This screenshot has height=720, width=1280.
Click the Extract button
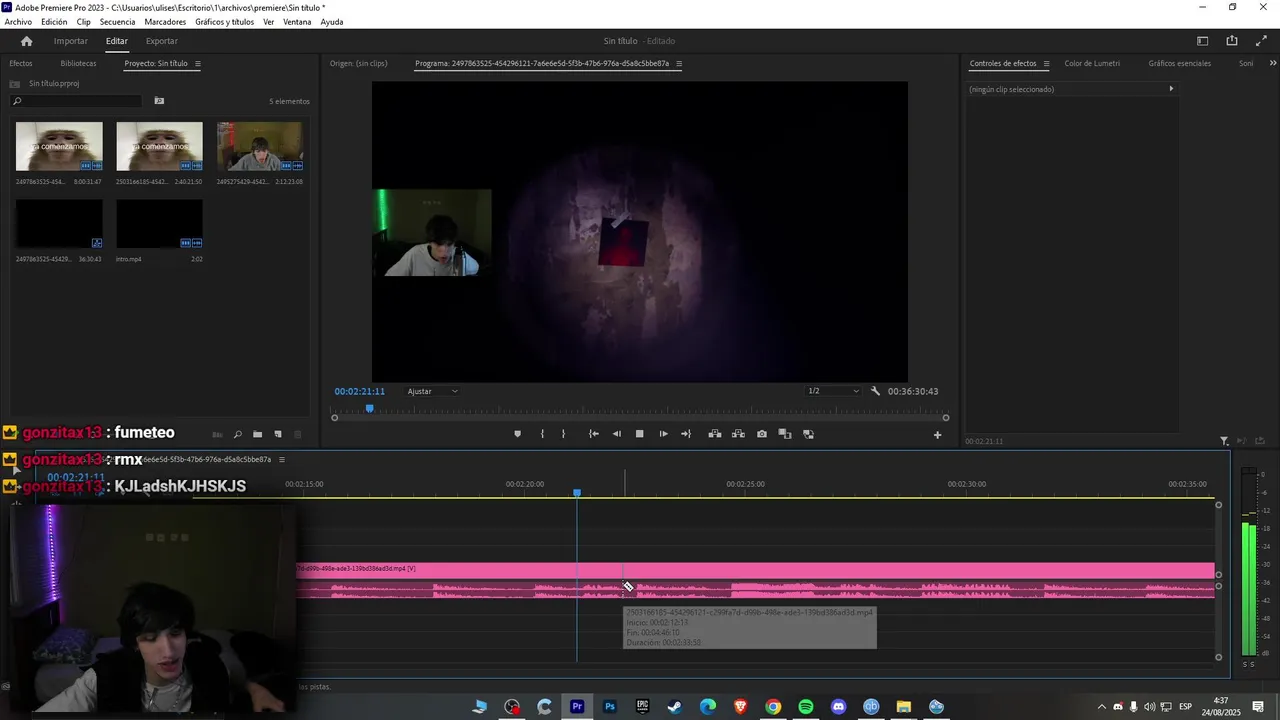click(738, 434)
